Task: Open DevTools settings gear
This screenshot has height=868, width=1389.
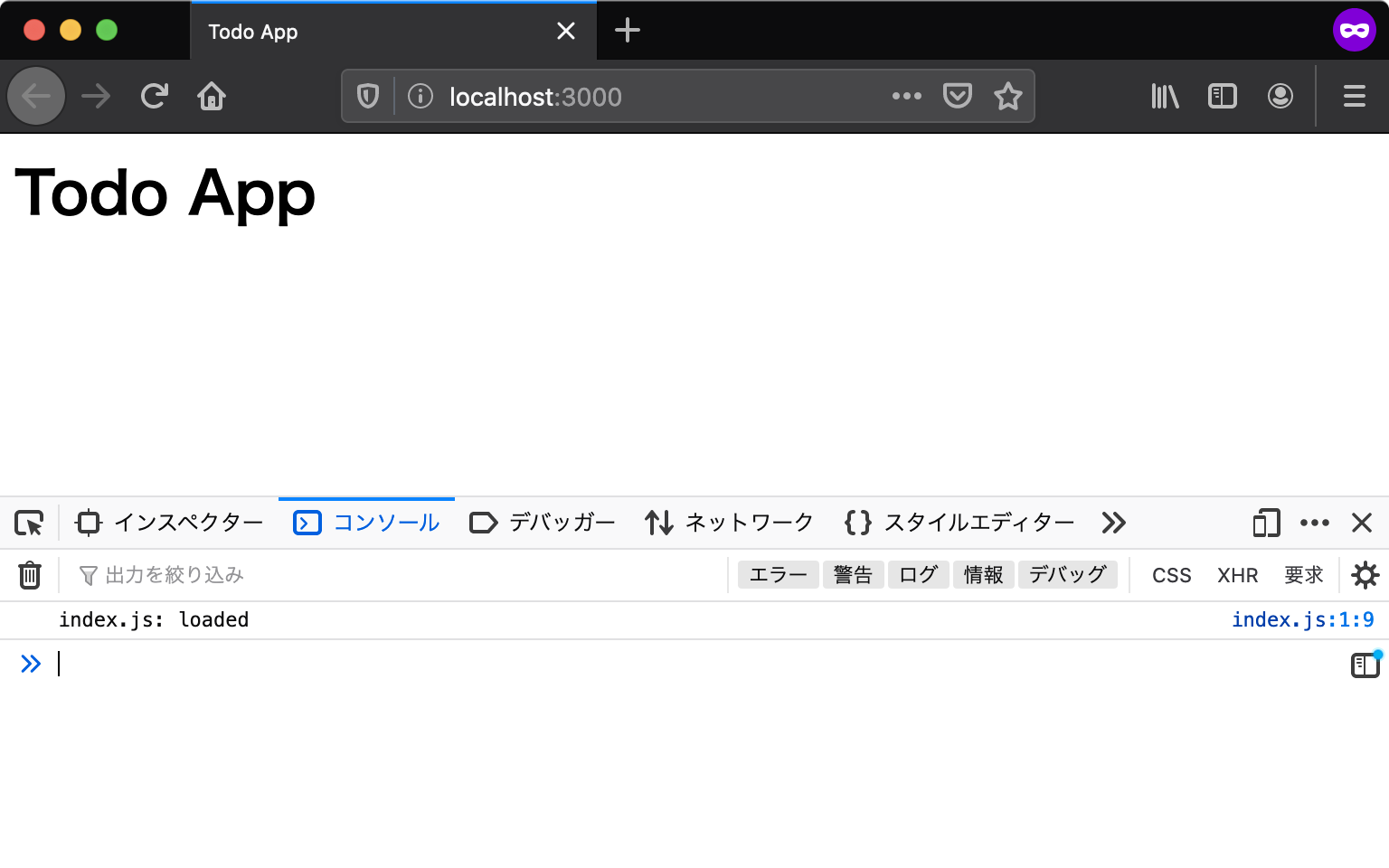Action: click(1365, 574)
